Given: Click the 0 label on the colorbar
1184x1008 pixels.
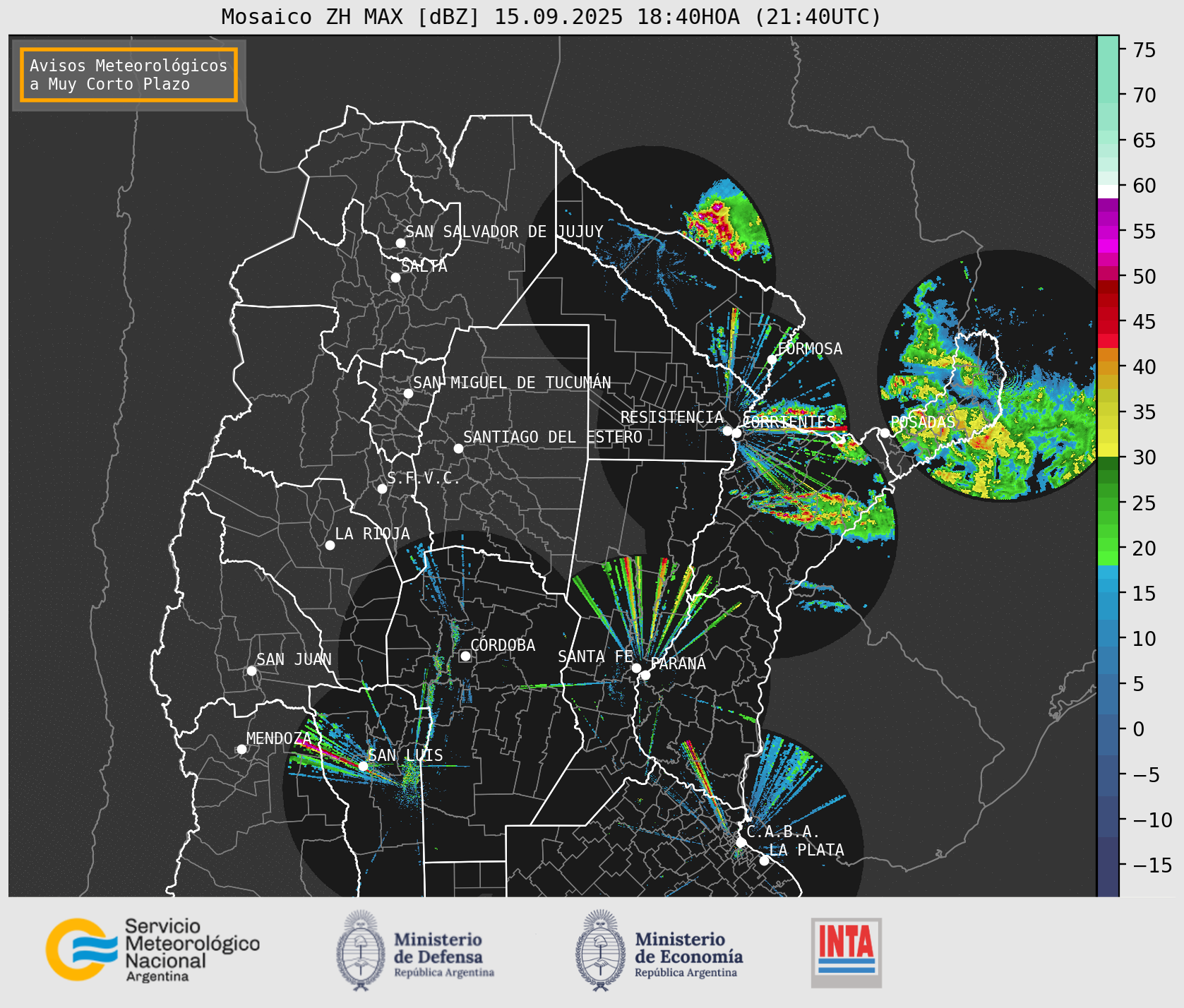Looking at the screenshot, I should [x=1138, y=729].
